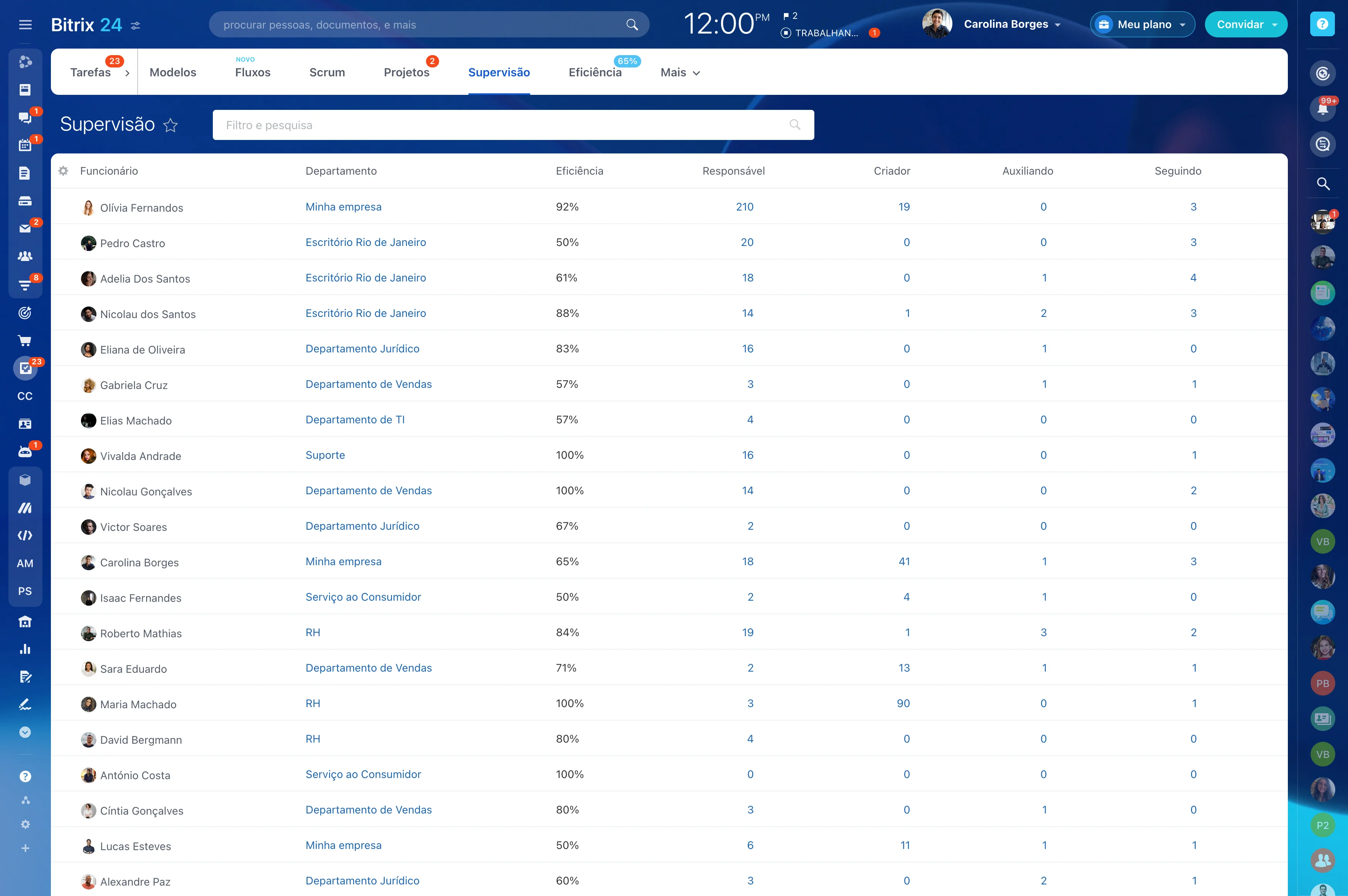Image resolution: width=1348 pixels, height=896 pixels.
Task: Switch to the Scrum tab
Action: [x=327, y=72]
